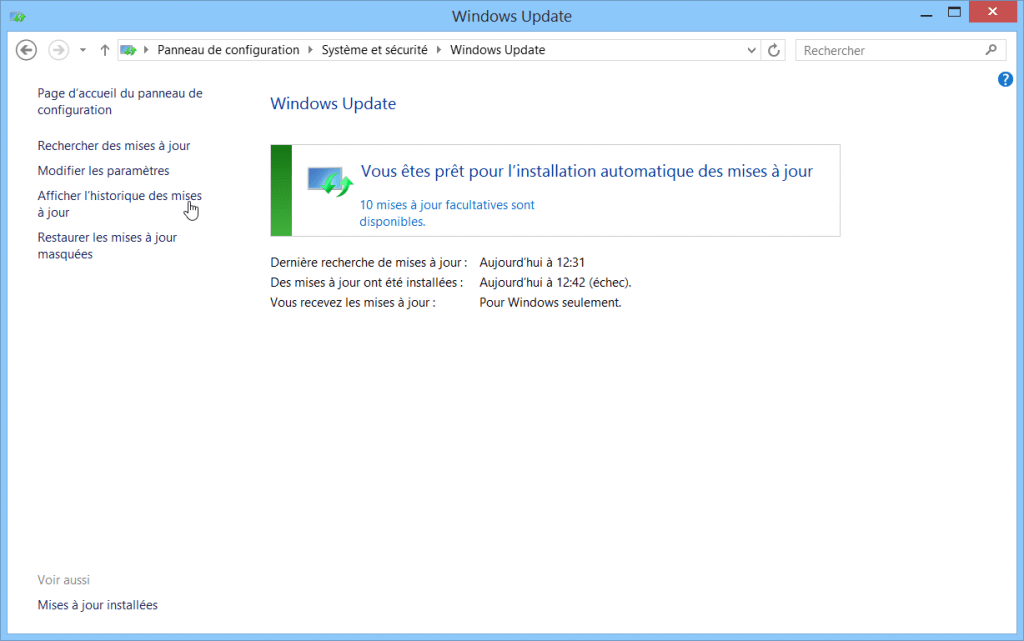Viewport: 1024px width, 641px height.
Task: Open help with the blue question mark
Action: point(1005,80)
